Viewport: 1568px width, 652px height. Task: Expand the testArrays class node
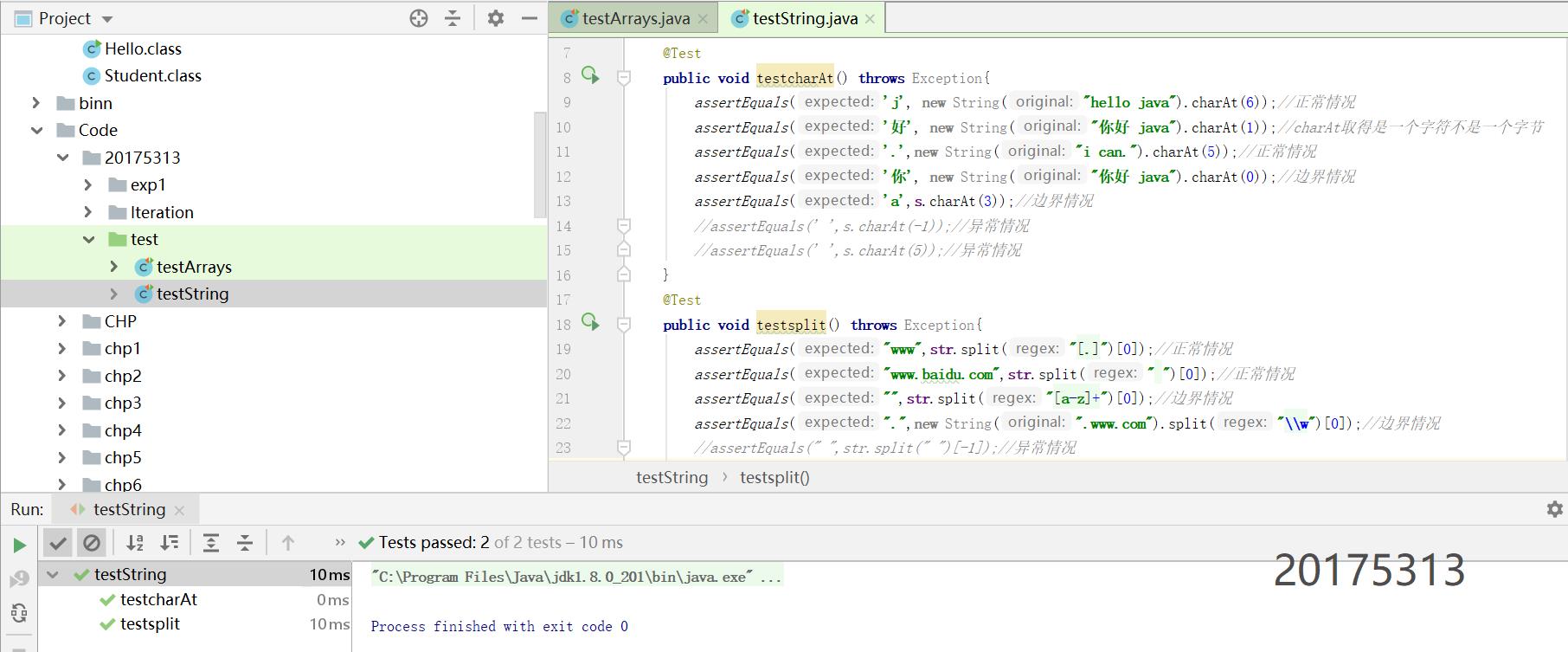tap(113, 267)
